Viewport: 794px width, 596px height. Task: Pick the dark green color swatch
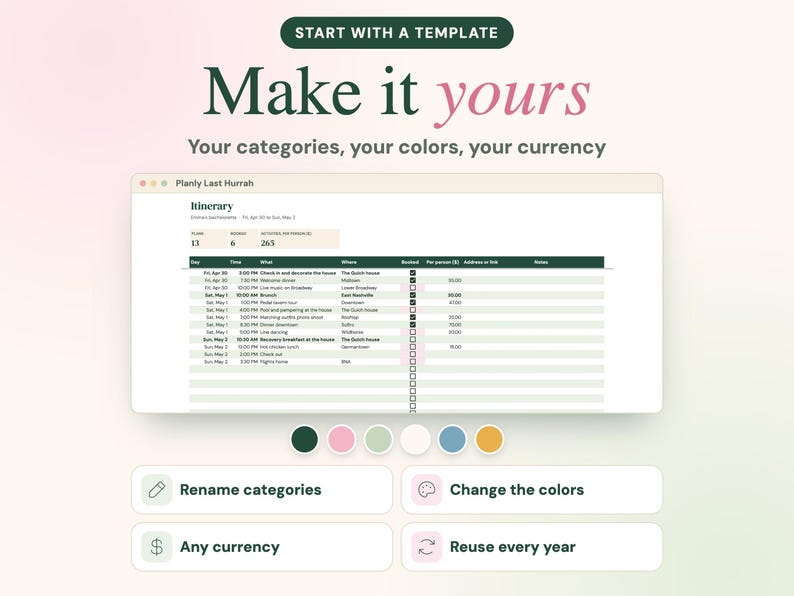pyautogui.click(x=305, y=439)
